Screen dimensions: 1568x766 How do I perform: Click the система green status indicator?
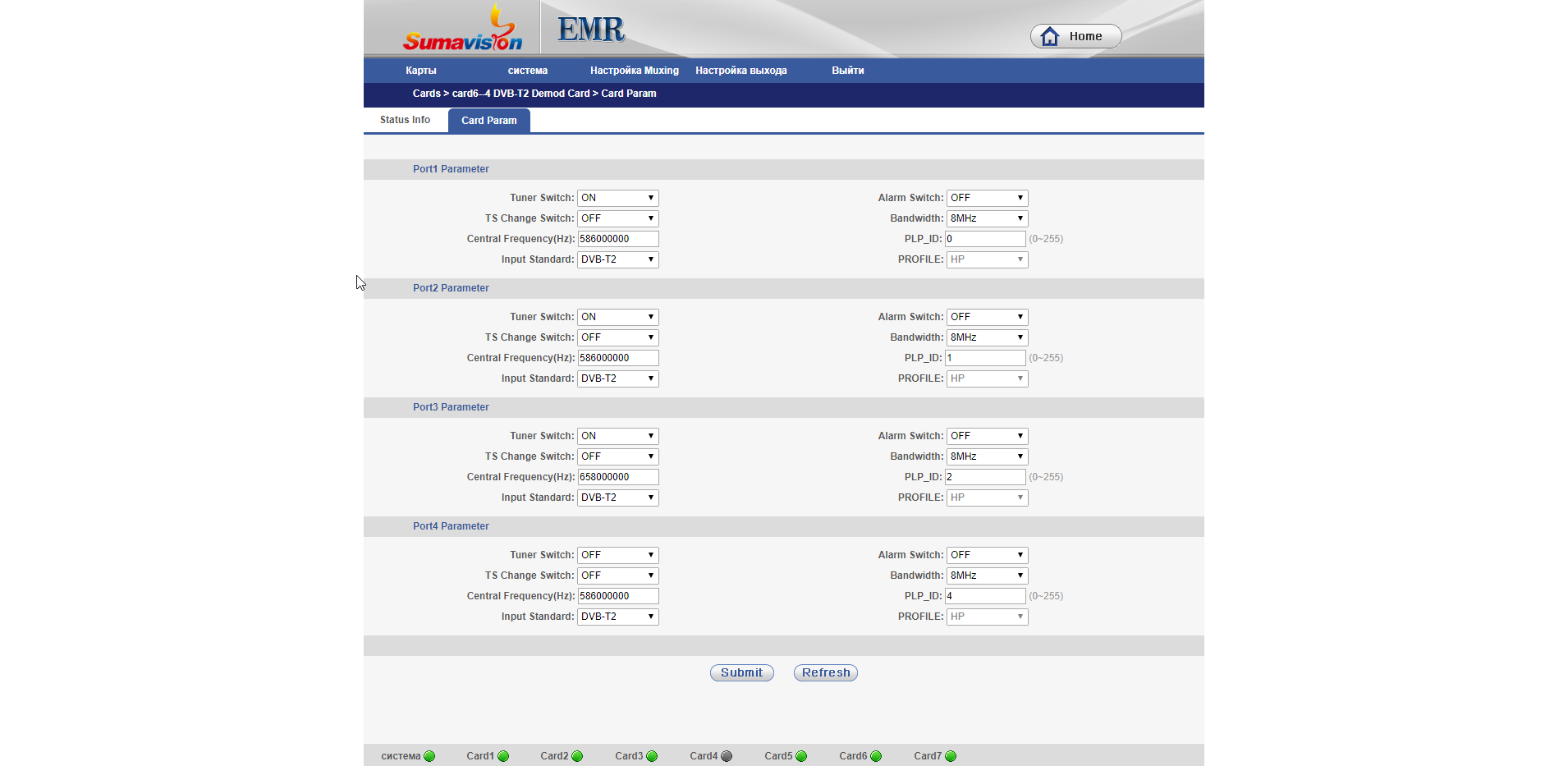click(x=429, y=756)
